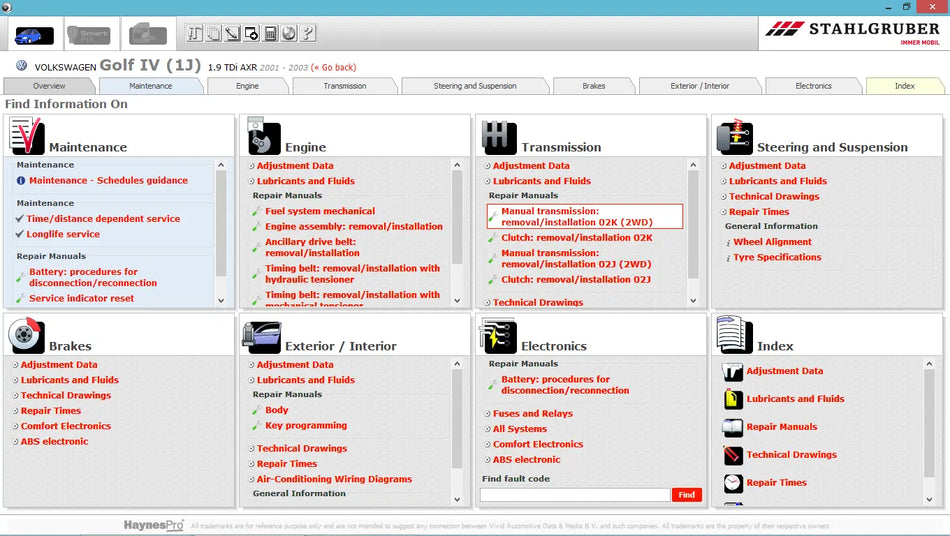Click the brake disc icon in Brakes panel
Viewport: 950px width, 536px height.
point(26,336)
